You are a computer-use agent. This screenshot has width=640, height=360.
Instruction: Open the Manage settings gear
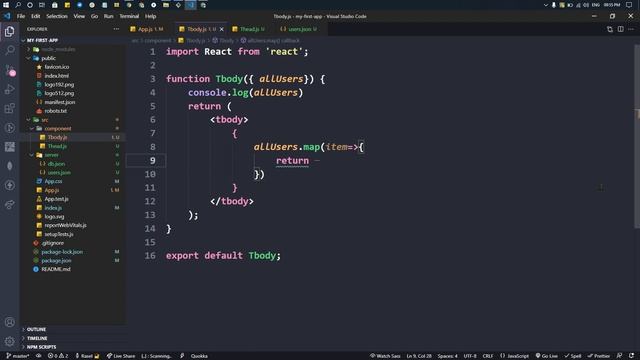point(10,341)
